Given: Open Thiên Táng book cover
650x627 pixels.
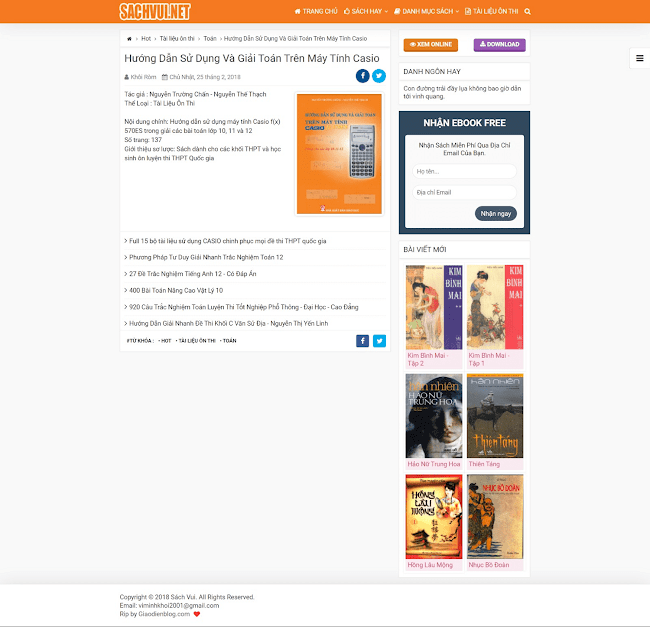Looking at the screenshot, I should [495, 416].
